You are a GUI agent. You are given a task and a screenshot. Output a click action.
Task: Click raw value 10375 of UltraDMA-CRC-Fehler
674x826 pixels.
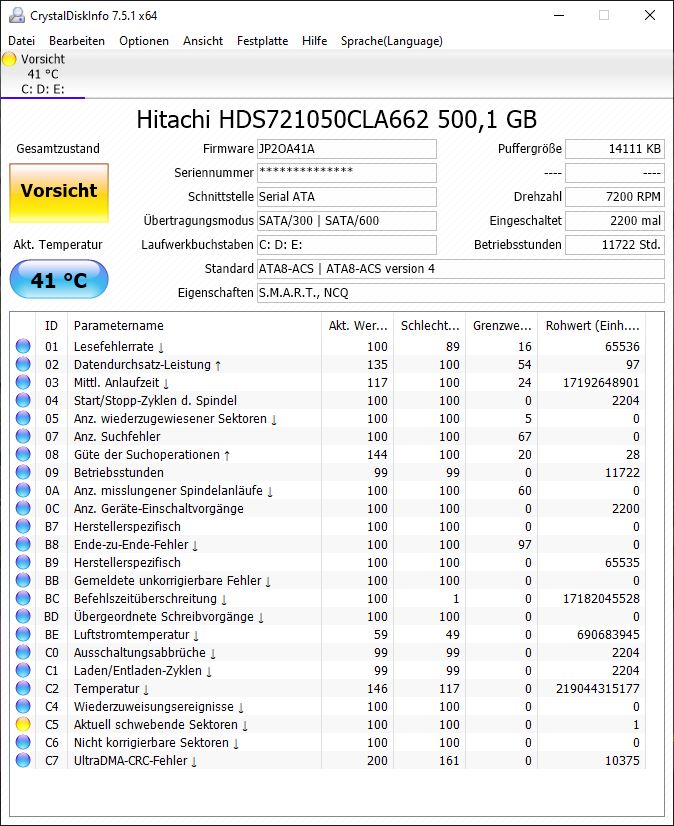[x=622, y=761]
